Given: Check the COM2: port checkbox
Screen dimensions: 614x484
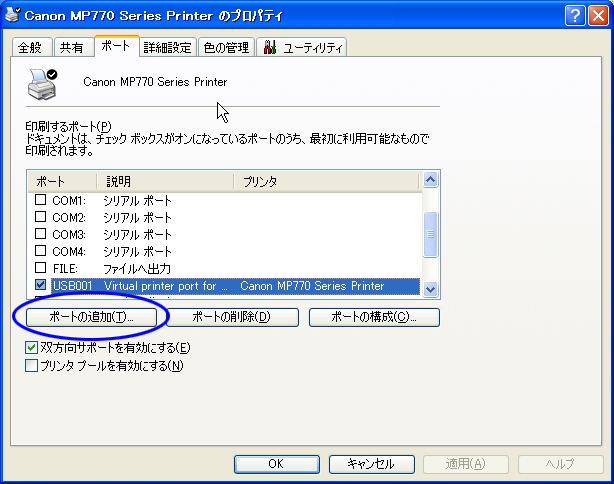Looking at the screenshot, I should 40,217.
